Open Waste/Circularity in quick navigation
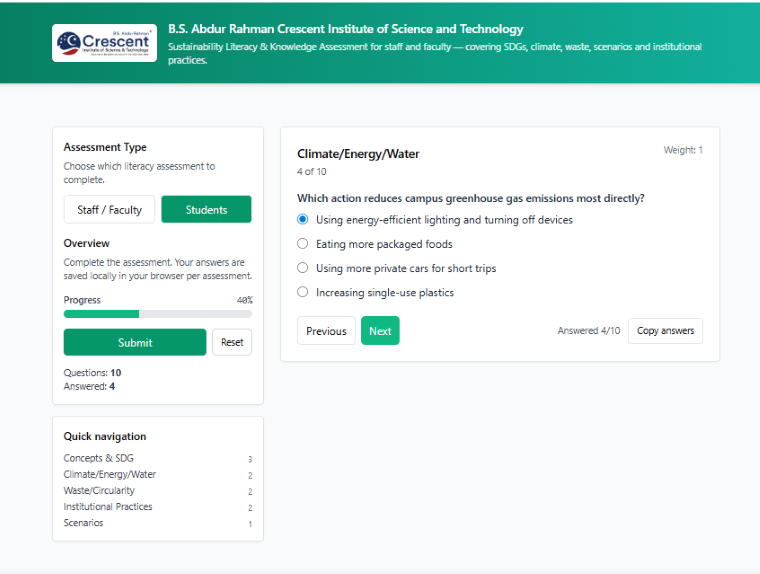 coord(99,491)
